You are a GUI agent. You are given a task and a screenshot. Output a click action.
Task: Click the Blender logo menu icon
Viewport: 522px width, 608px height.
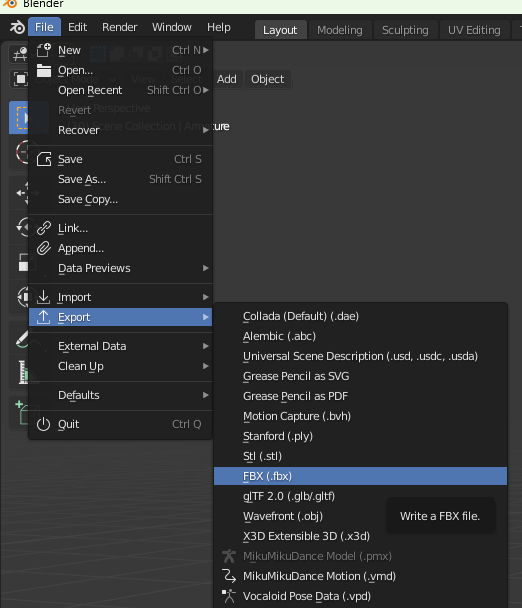(x=17, y=28)
